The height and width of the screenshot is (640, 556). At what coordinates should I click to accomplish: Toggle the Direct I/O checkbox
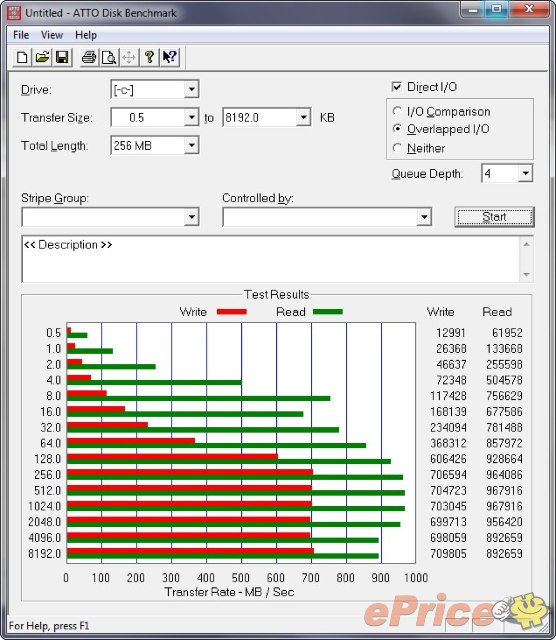(x=396, y=87)
